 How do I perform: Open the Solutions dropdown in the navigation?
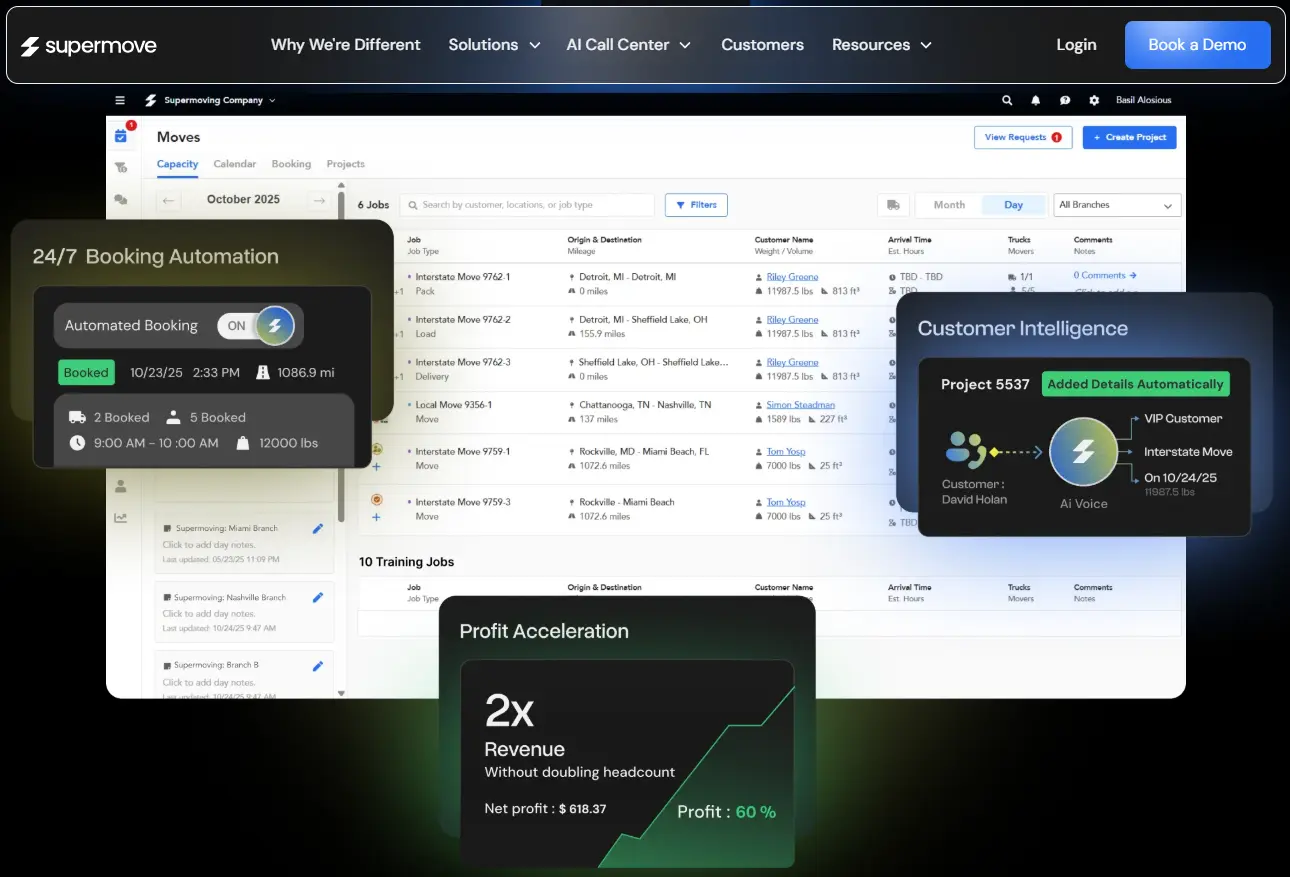pyautogui.click(x=494, y=44)
